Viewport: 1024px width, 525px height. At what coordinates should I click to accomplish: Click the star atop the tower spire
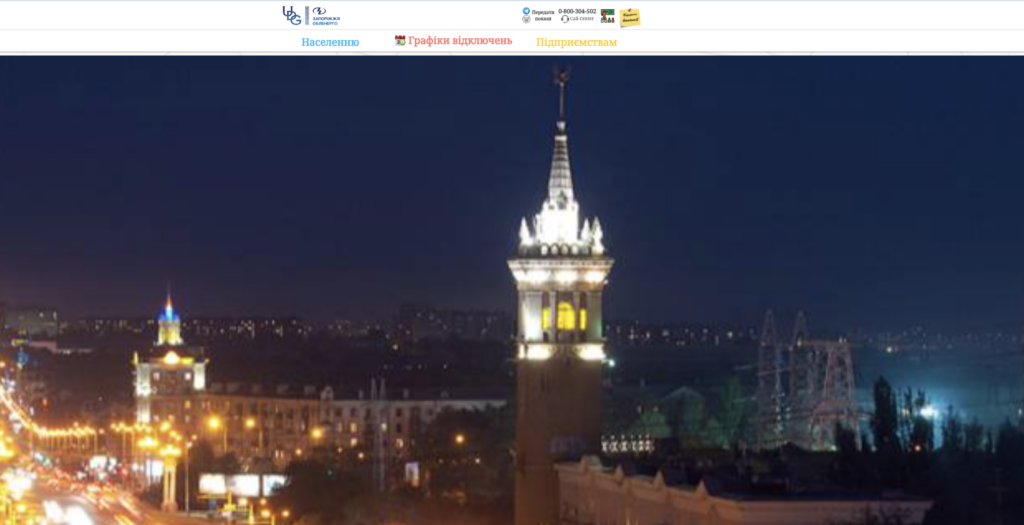(x=561, y=75)
